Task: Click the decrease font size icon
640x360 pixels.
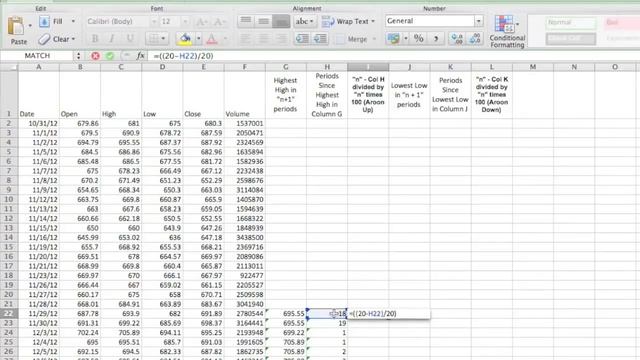Action: click(220, 22)
